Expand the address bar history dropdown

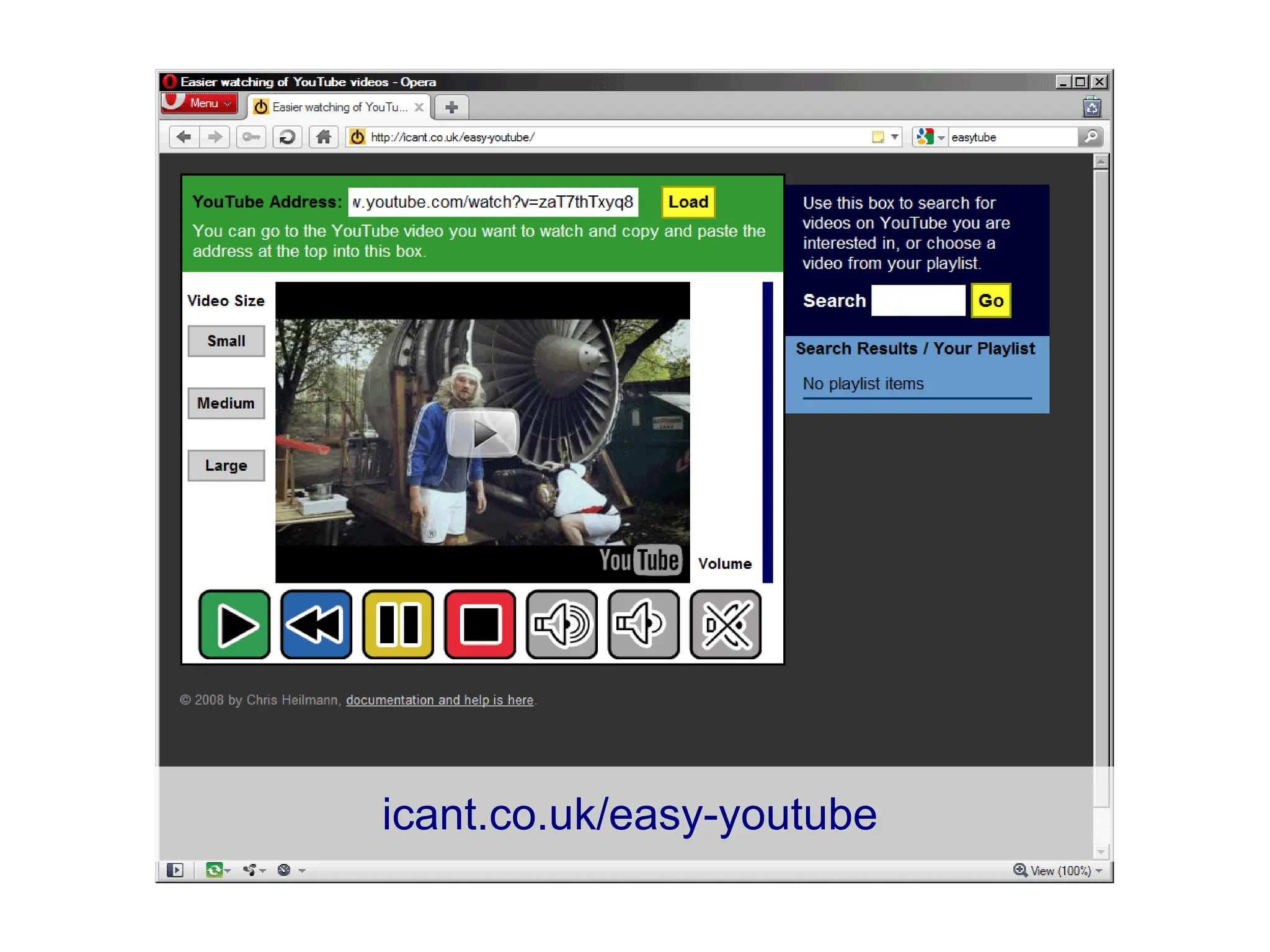tap(895, 137)
